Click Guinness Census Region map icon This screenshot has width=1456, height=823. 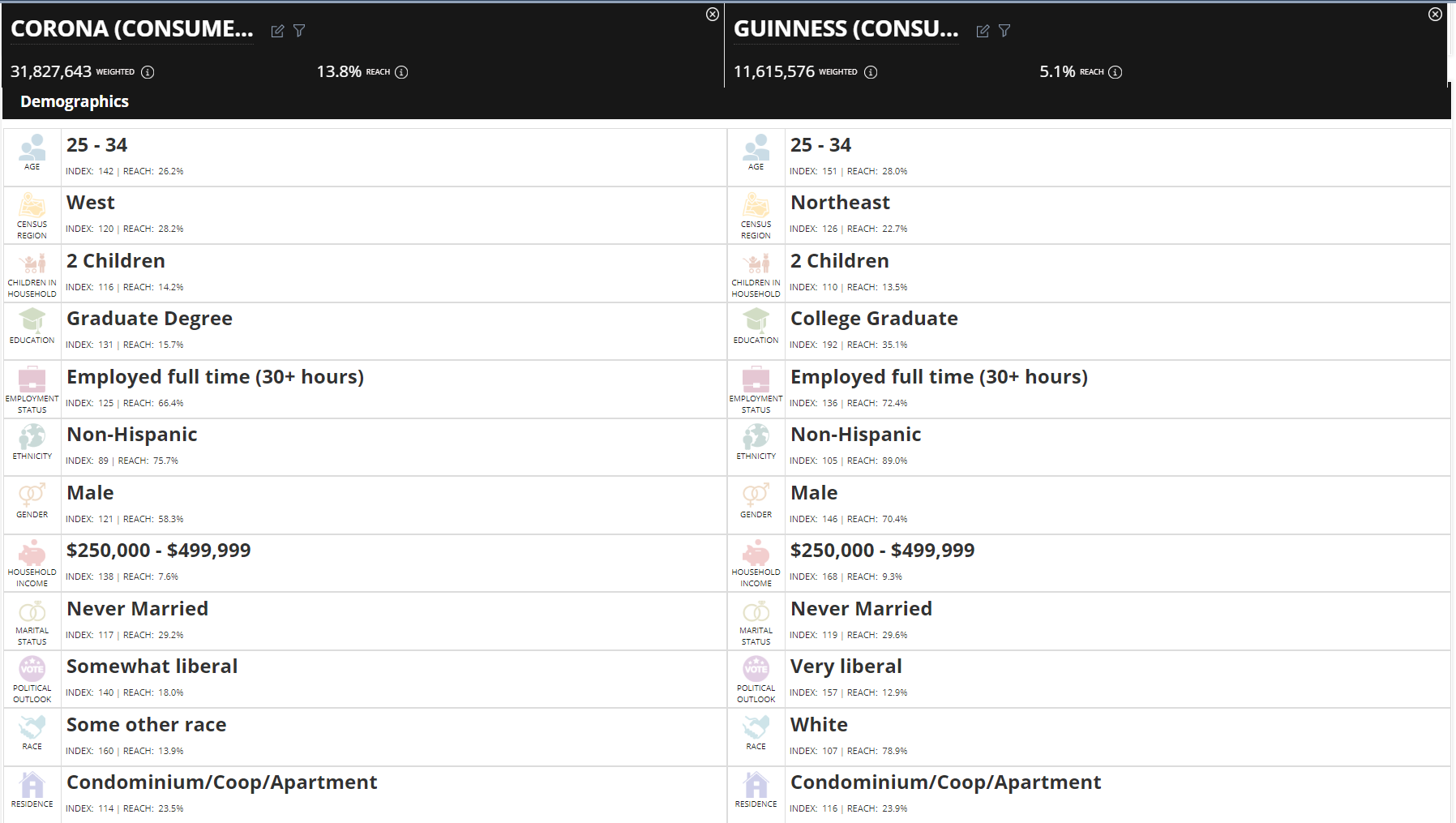point(756,205)
